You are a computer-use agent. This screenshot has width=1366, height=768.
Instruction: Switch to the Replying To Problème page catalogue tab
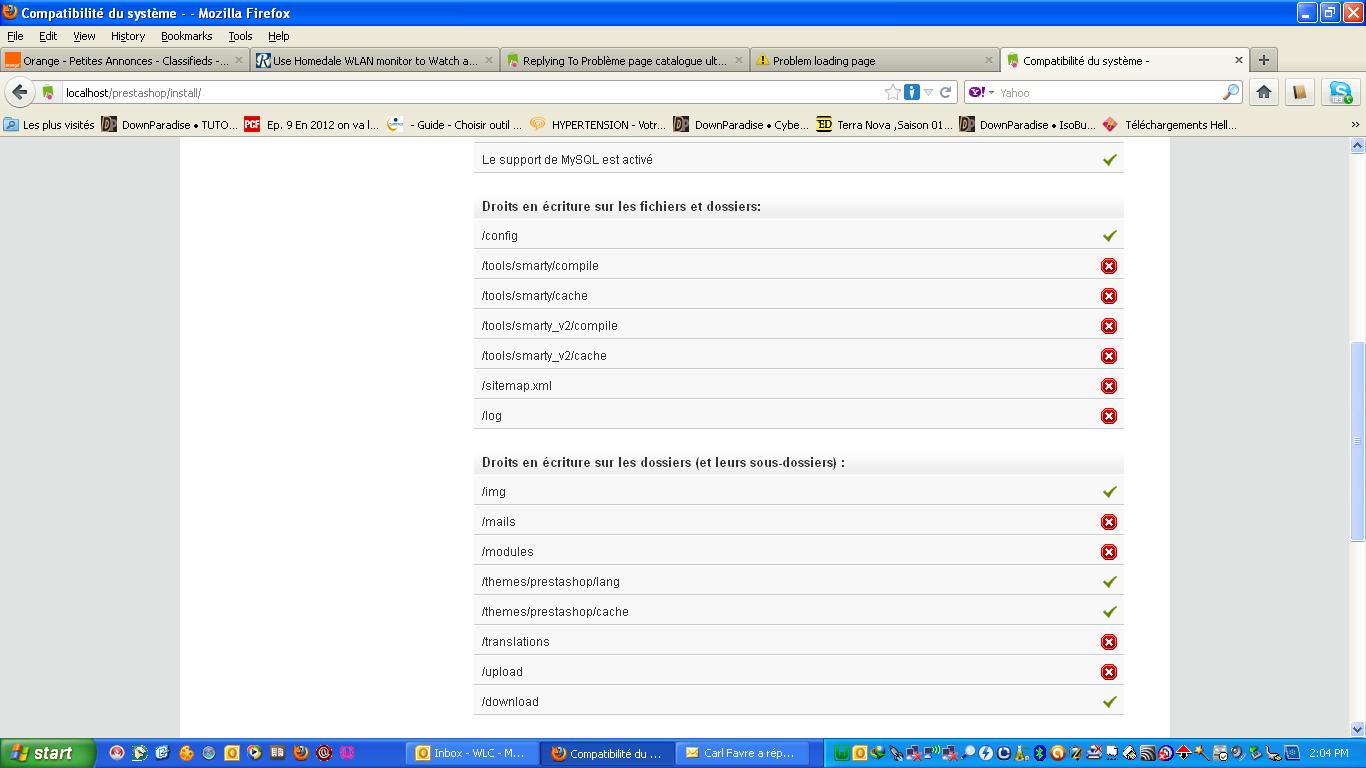click(x=625, y=60)
